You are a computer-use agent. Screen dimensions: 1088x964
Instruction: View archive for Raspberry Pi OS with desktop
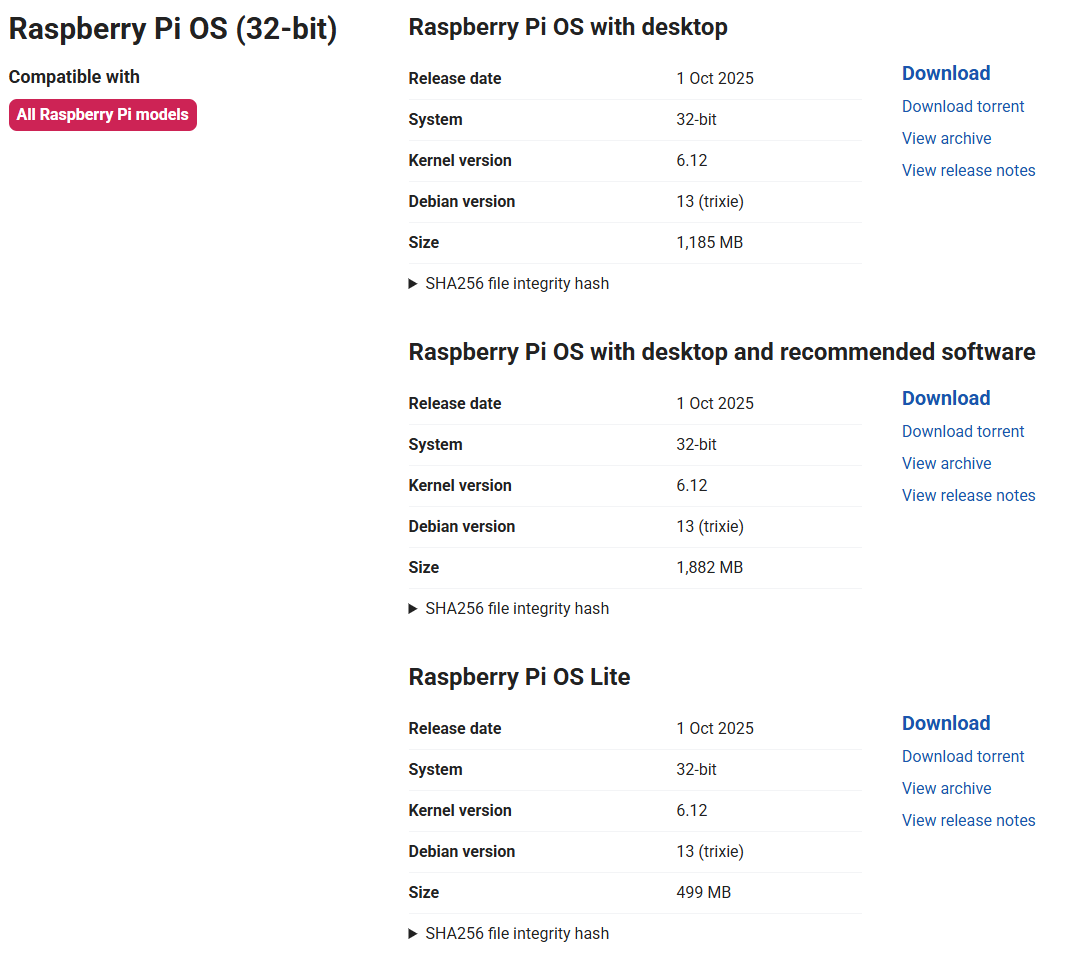click(x=946, y=139)
